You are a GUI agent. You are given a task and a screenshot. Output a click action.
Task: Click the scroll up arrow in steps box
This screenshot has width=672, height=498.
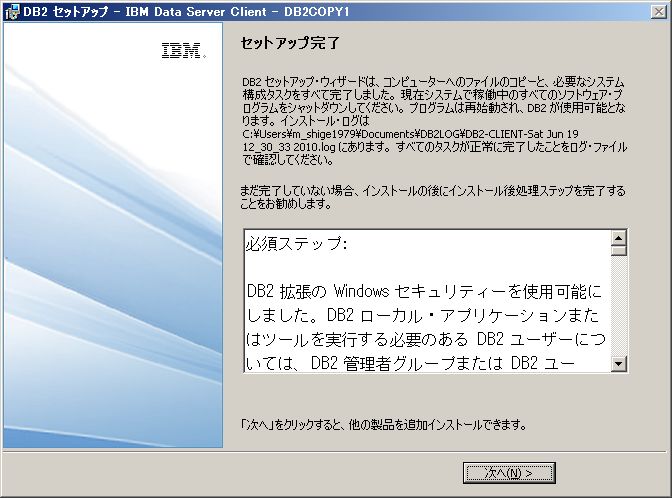[618, 238]
